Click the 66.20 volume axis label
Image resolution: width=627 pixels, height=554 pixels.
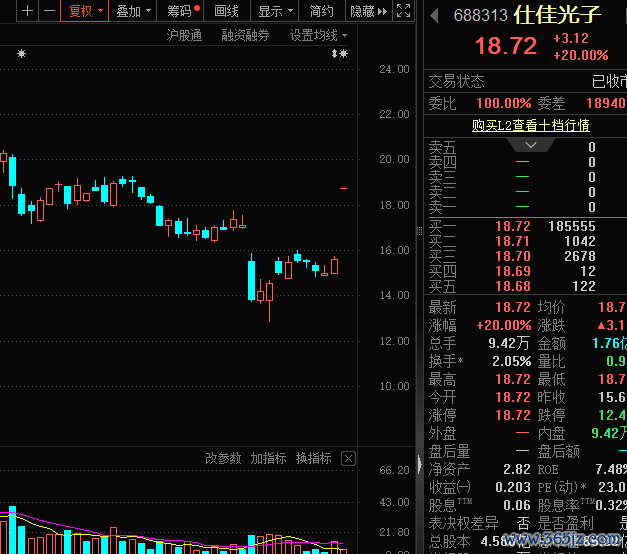[394, 470]
